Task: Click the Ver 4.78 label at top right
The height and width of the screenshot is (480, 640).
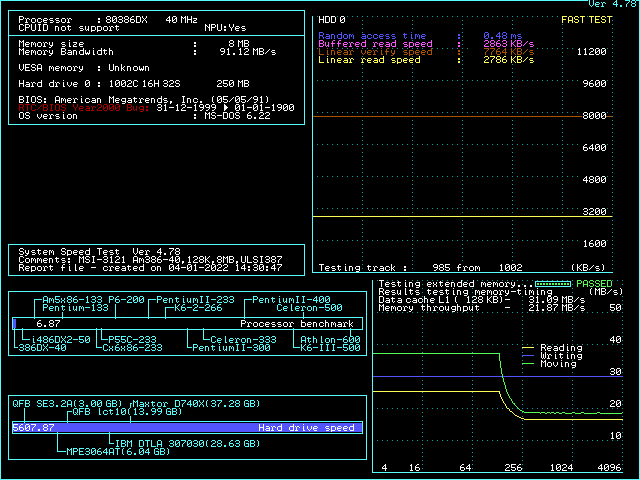Action: click(612, 4)
